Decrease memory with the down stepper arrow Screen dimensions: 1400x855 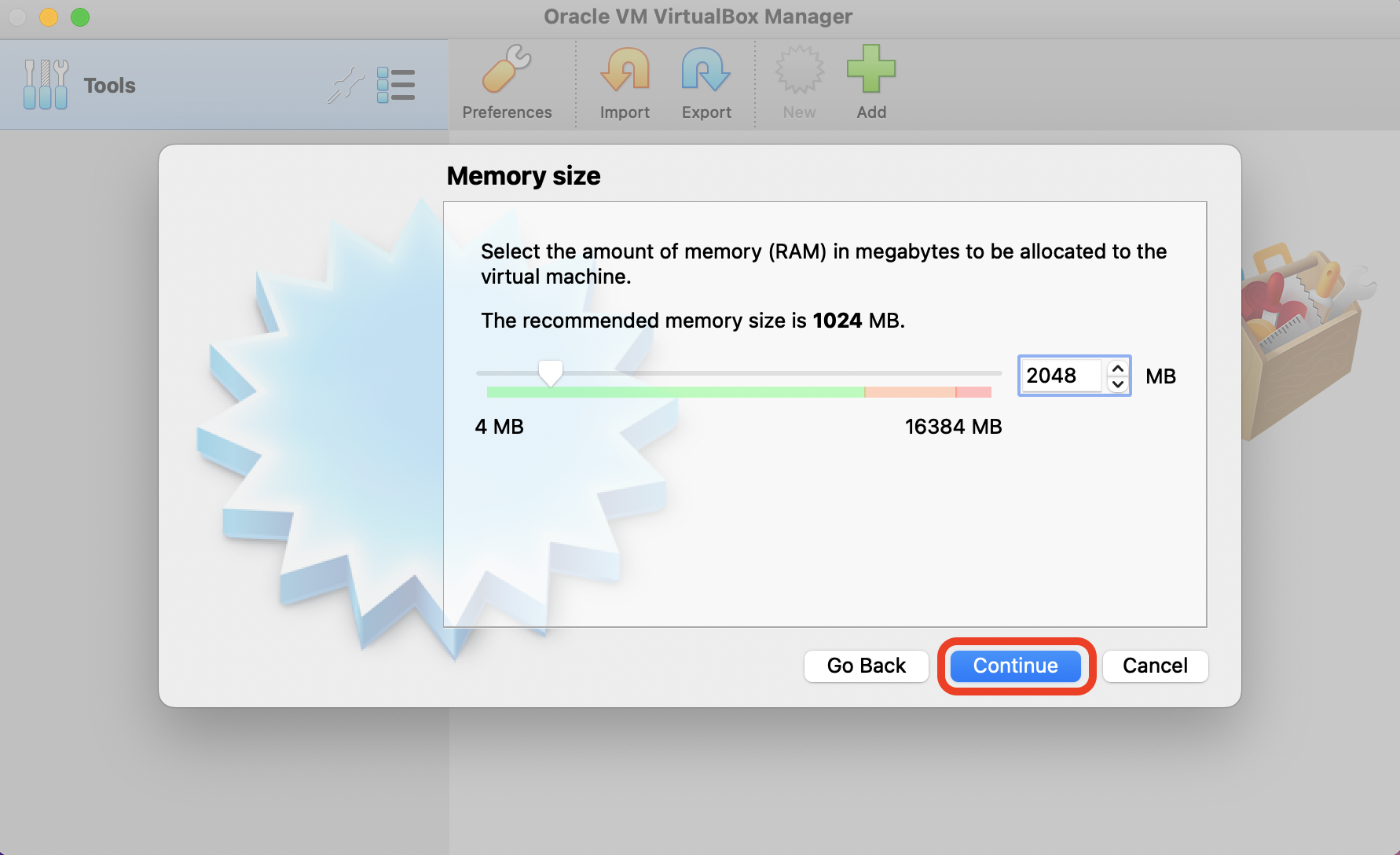(x=1117, y=384)
